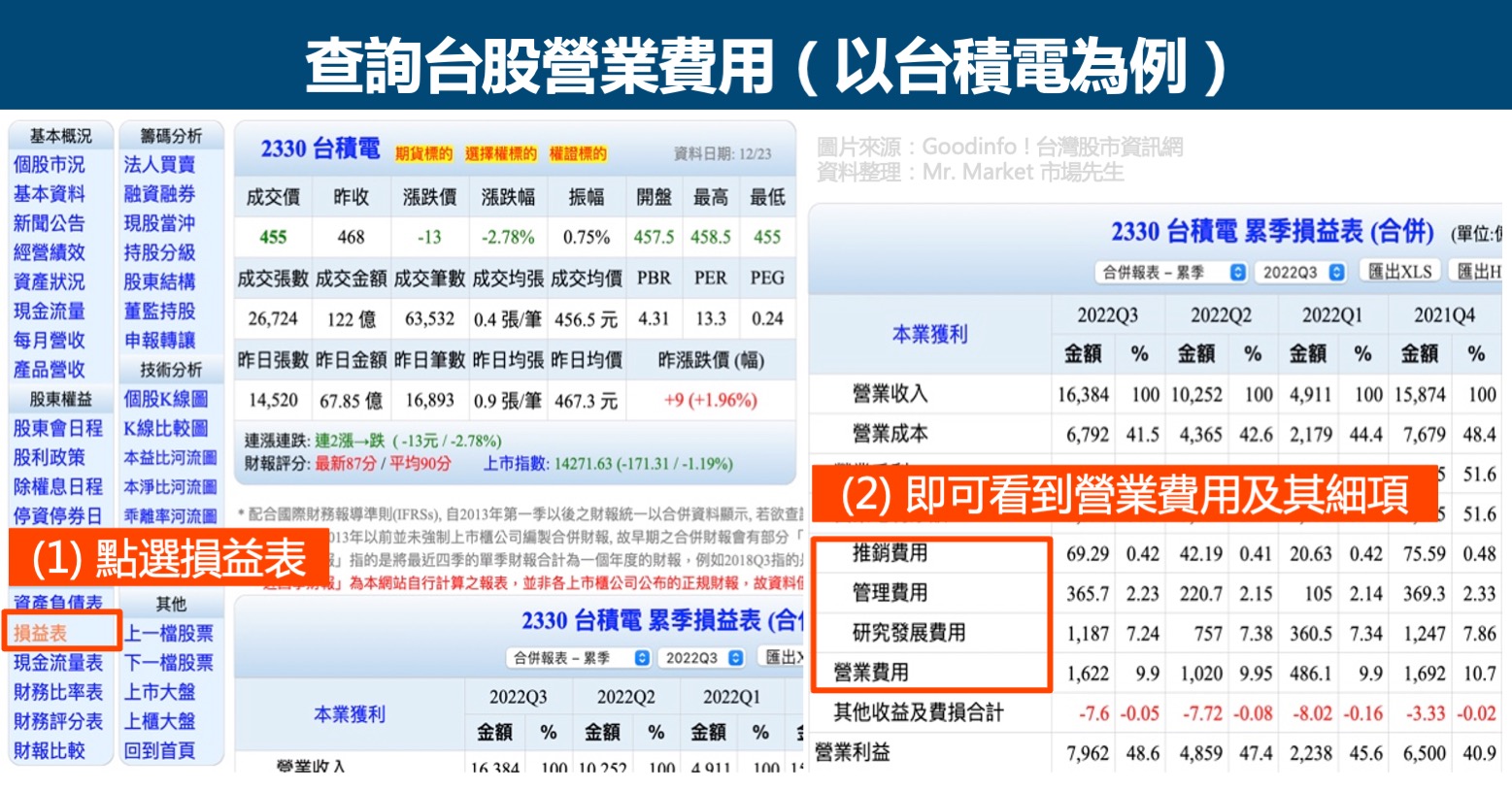
Task: Open the 股東結構 link
Action: point(159,281)
